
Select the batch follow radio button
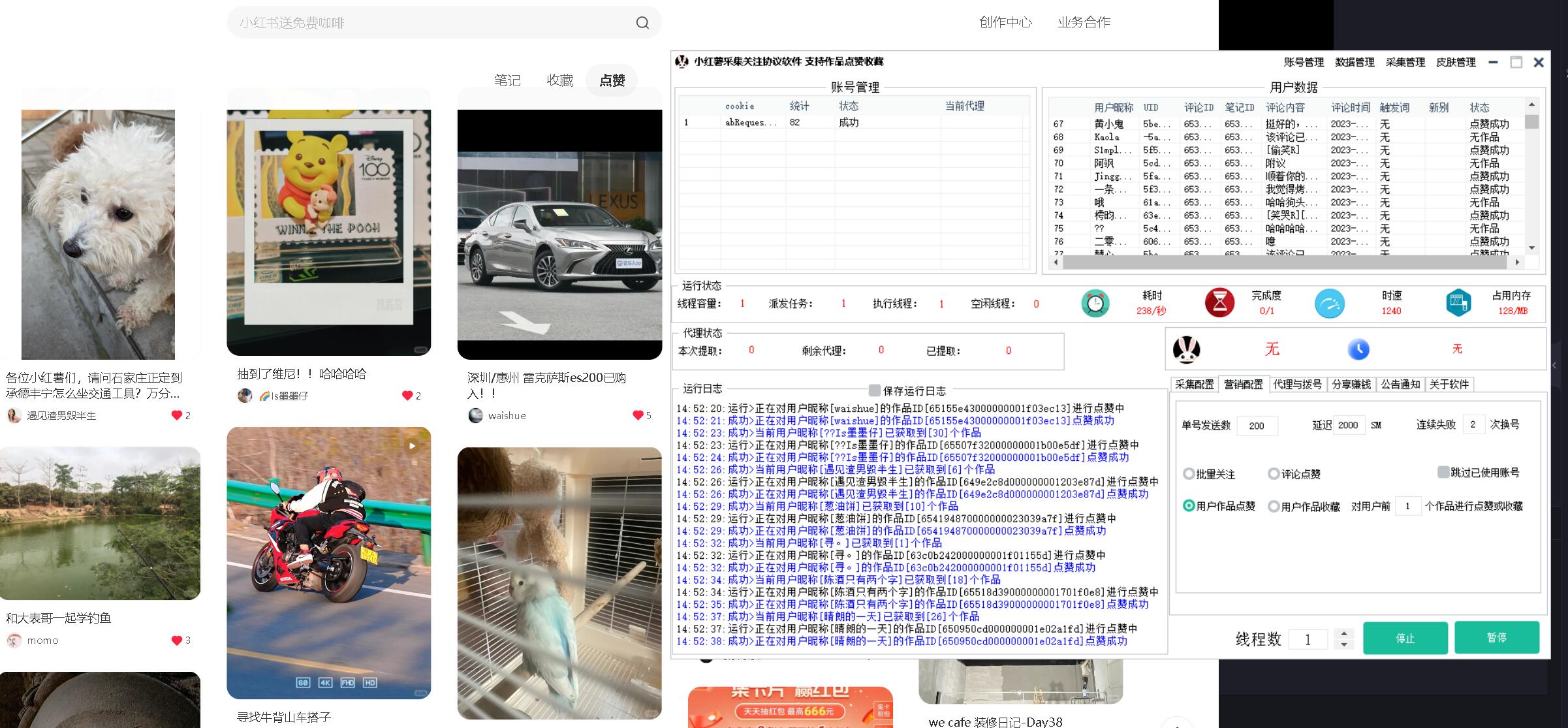tap(1189, 474)
